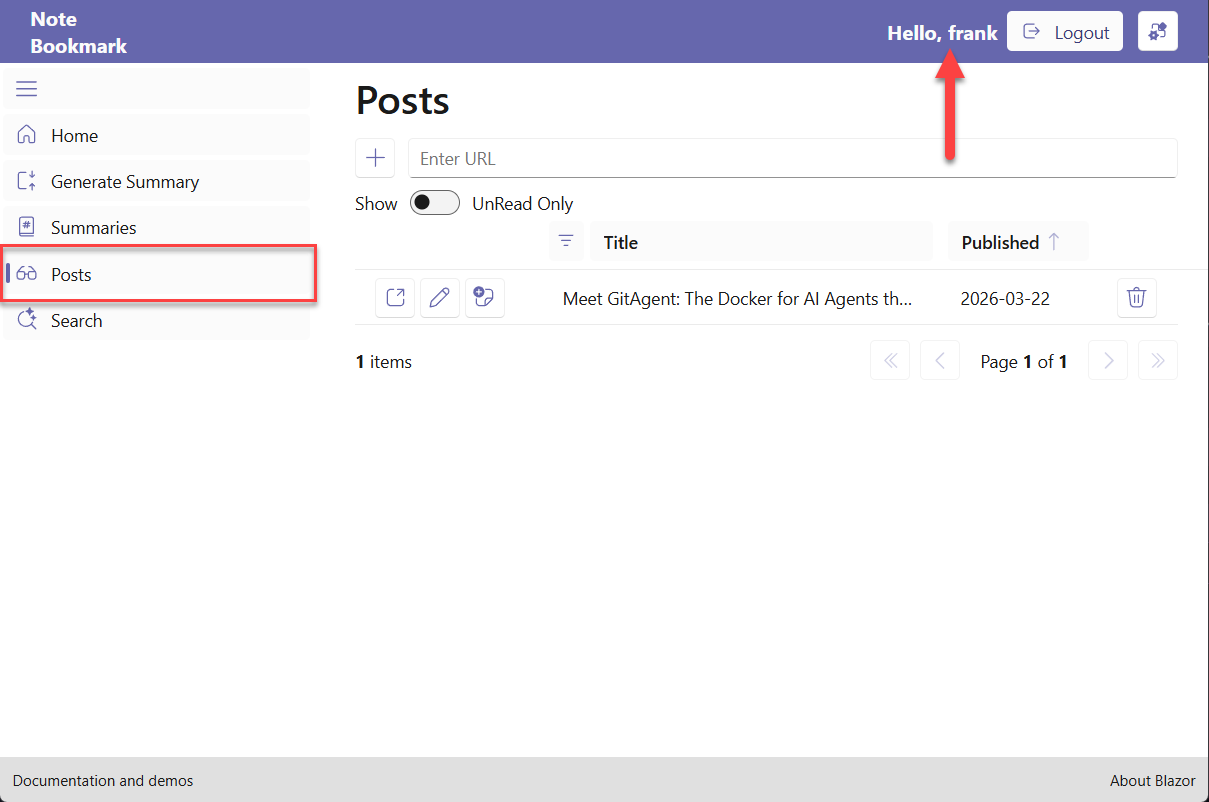
Task: Go to Home in sidebar
Action: (74, 136)
